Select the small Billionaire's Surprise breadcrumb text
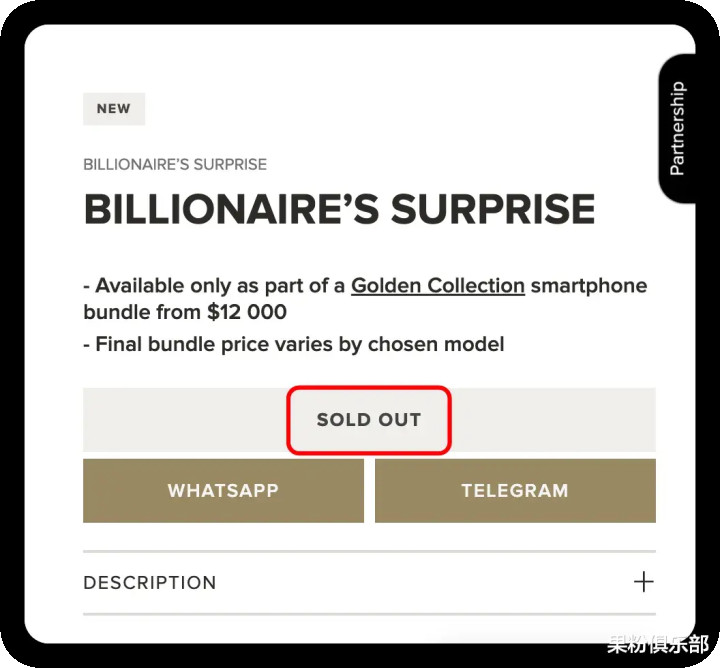The image size is (720, 668). [x=175, y=164]
